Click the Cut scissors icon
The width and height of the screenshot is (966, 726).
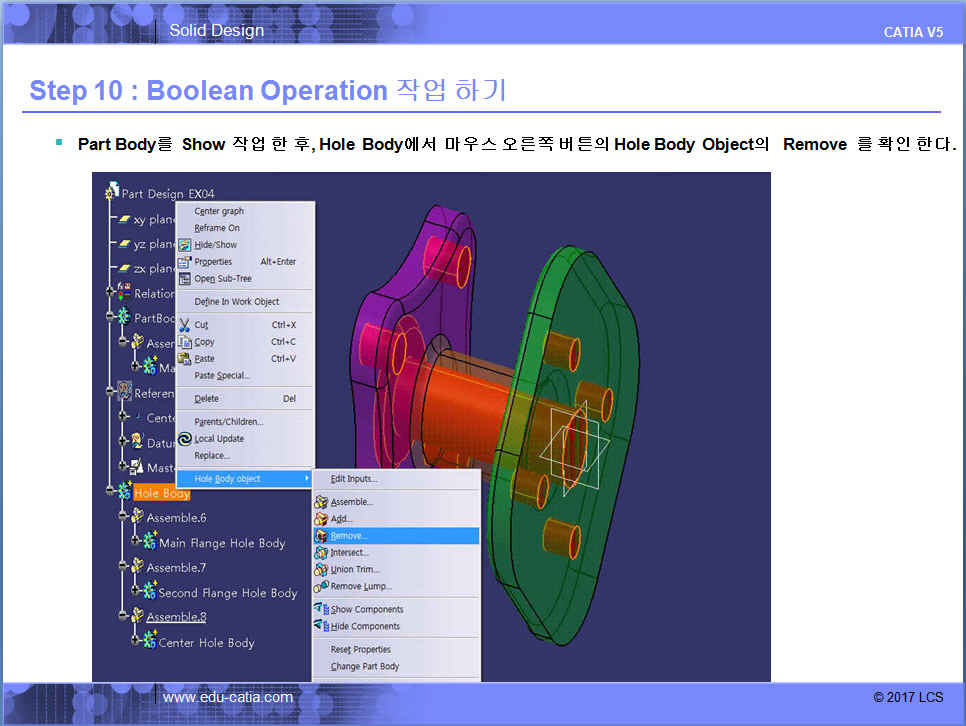pos(185,325)
